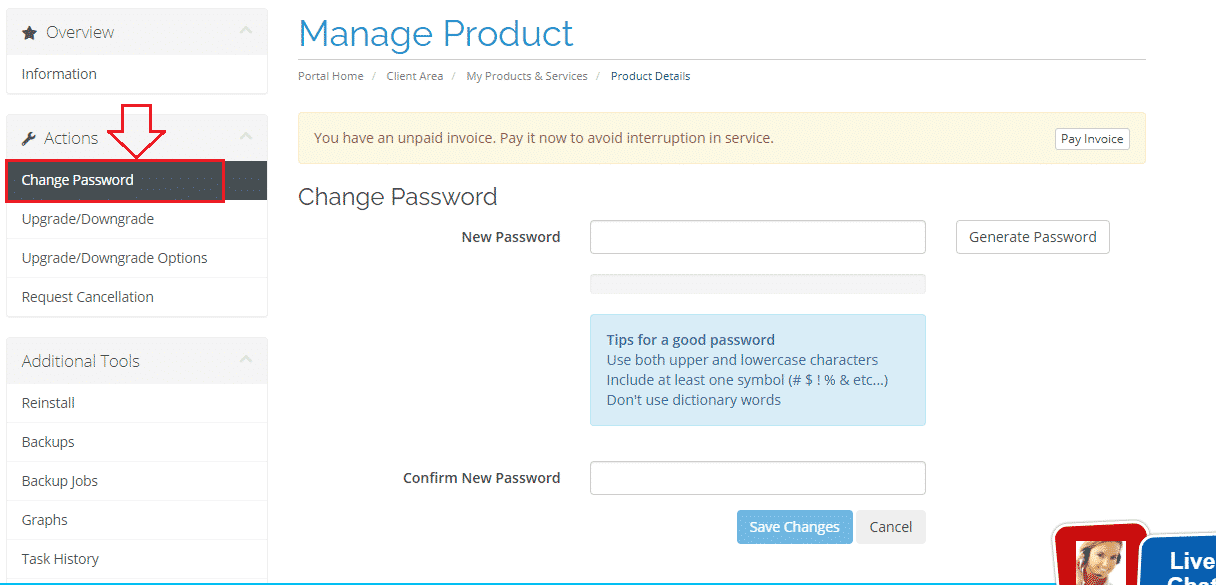Click the Pay Invoice button

coord(1092,139)
